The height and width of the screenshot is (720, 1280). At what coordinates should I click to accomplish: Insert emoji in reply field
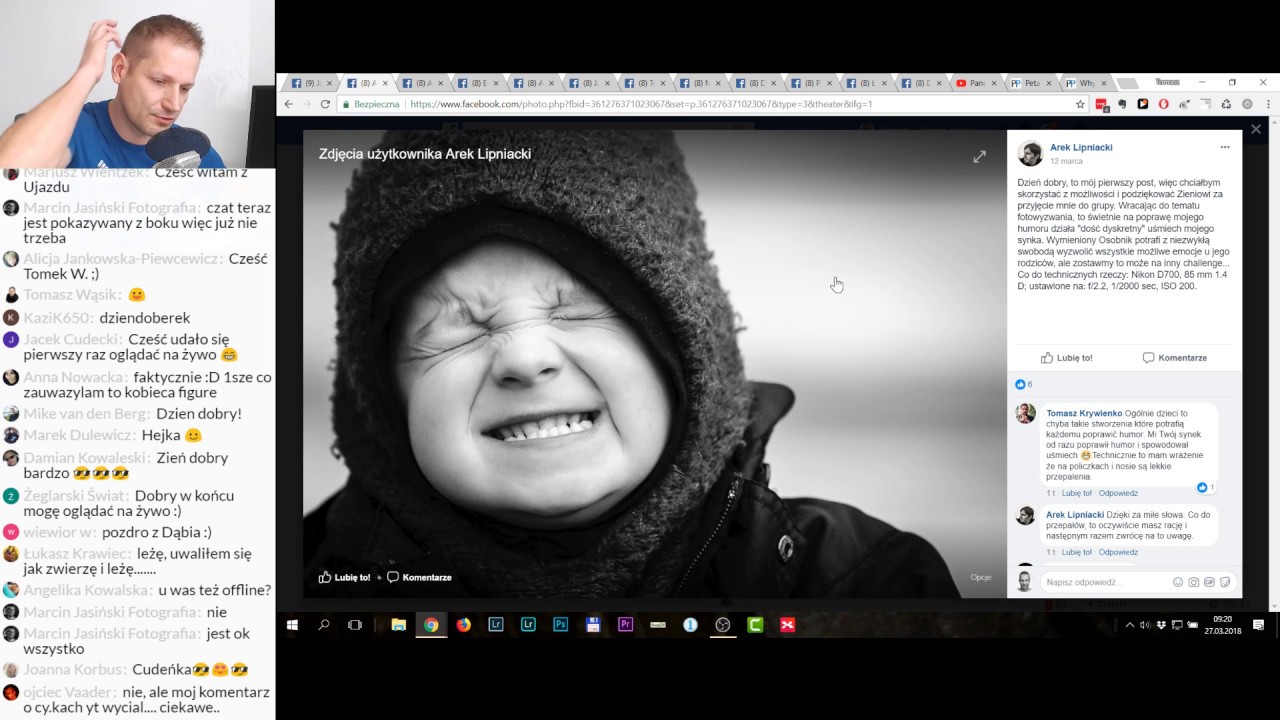tap(1177, 582)
